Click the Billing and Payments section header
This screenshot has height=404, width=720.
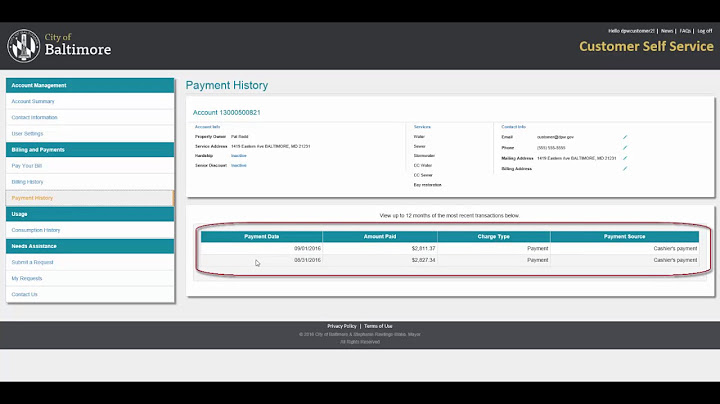click(90, 150)
